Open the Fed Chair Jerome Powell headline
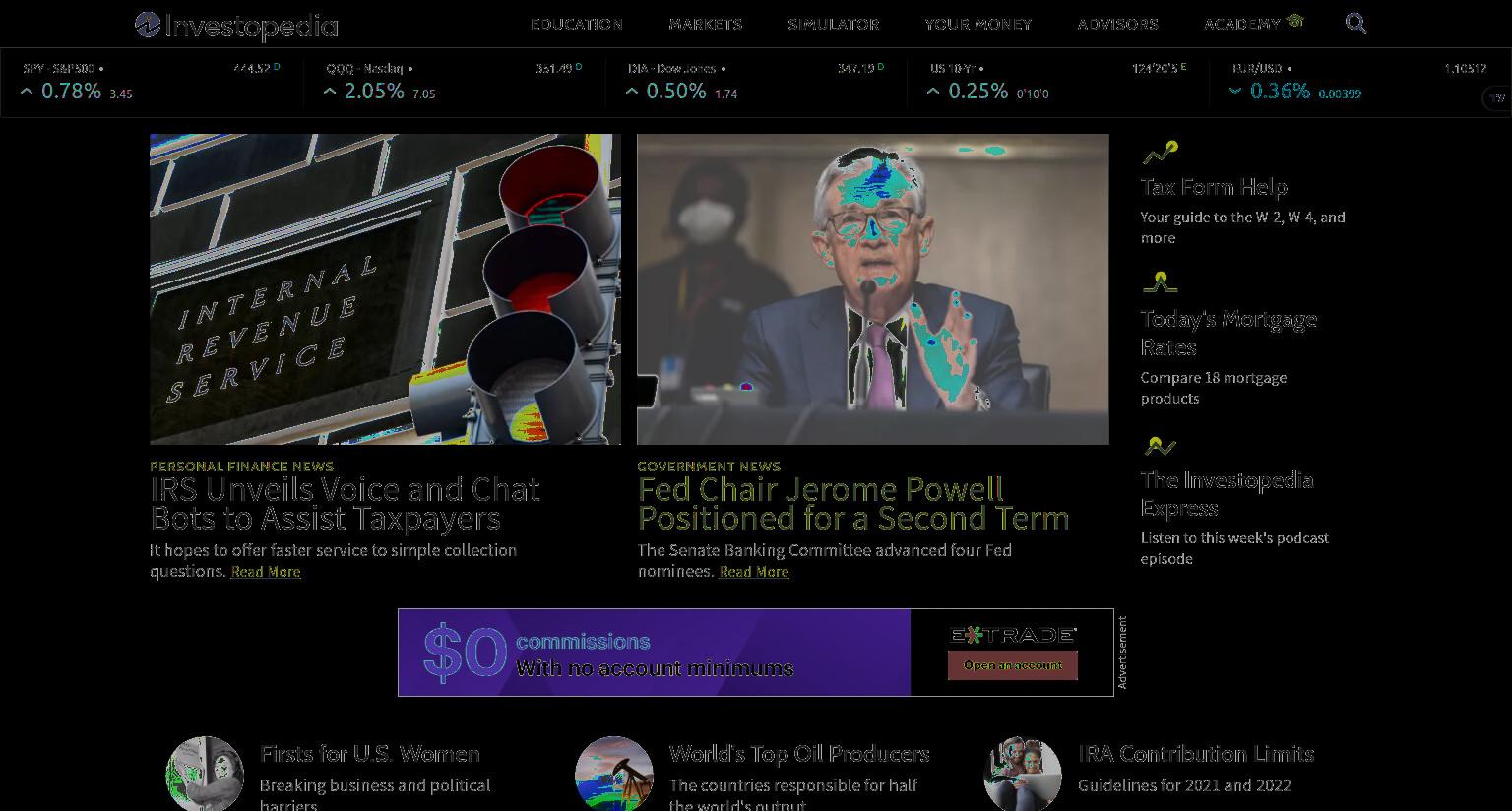Screen dimensions: 1512x811 click(x=853, y=504)
